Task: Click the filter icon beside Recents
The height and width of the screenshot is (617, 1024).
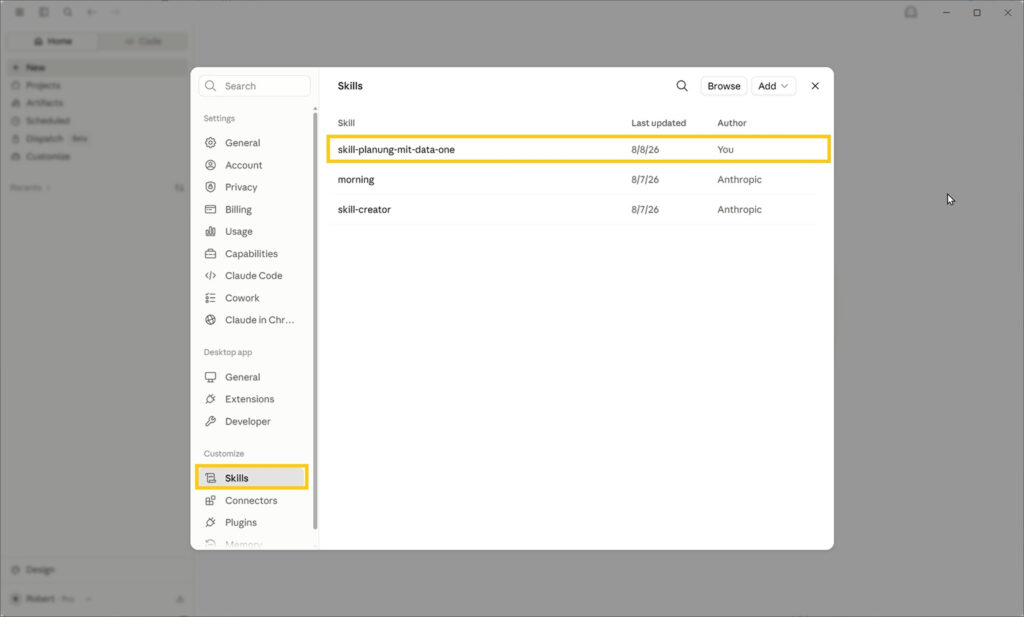Action: point(179,188)
